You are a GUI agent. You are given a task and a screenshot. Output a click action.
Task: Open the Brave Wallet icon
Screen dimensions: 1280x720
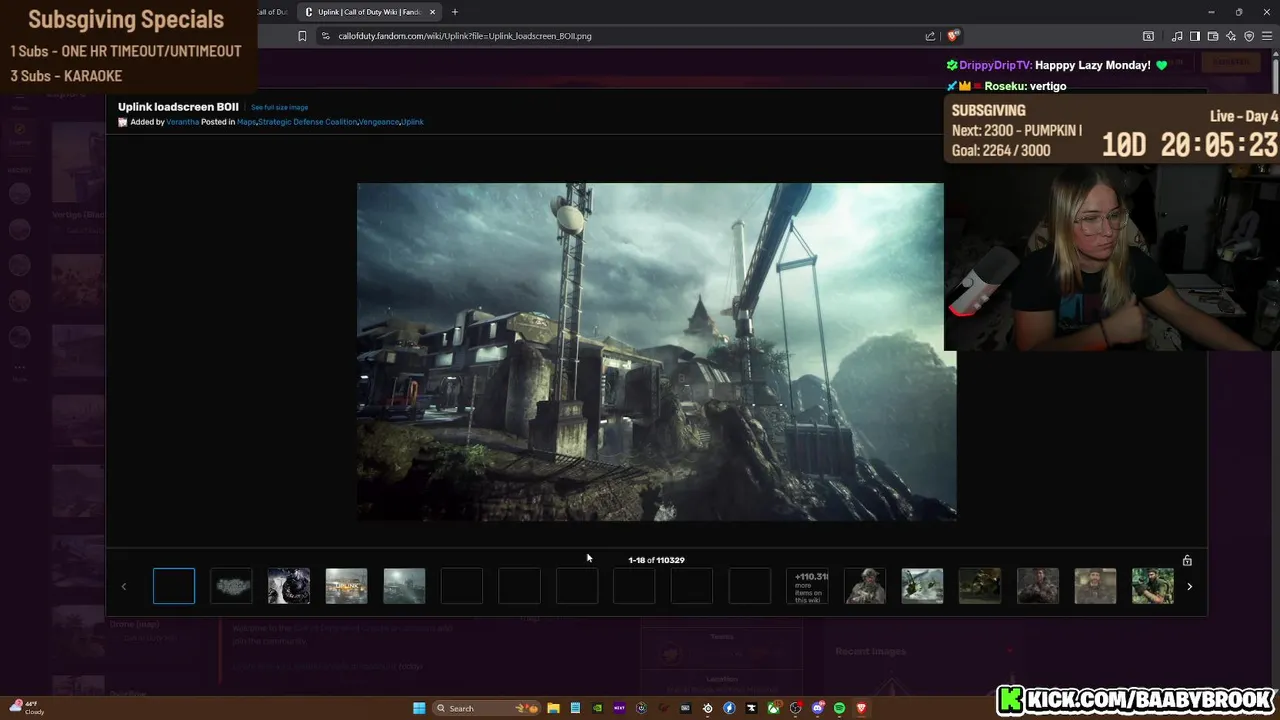[1213, 36]
